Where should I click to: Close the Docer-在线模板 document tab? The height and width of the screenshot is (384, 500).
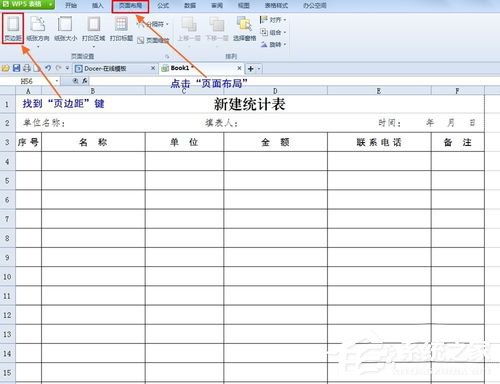(x=153, y=68)
